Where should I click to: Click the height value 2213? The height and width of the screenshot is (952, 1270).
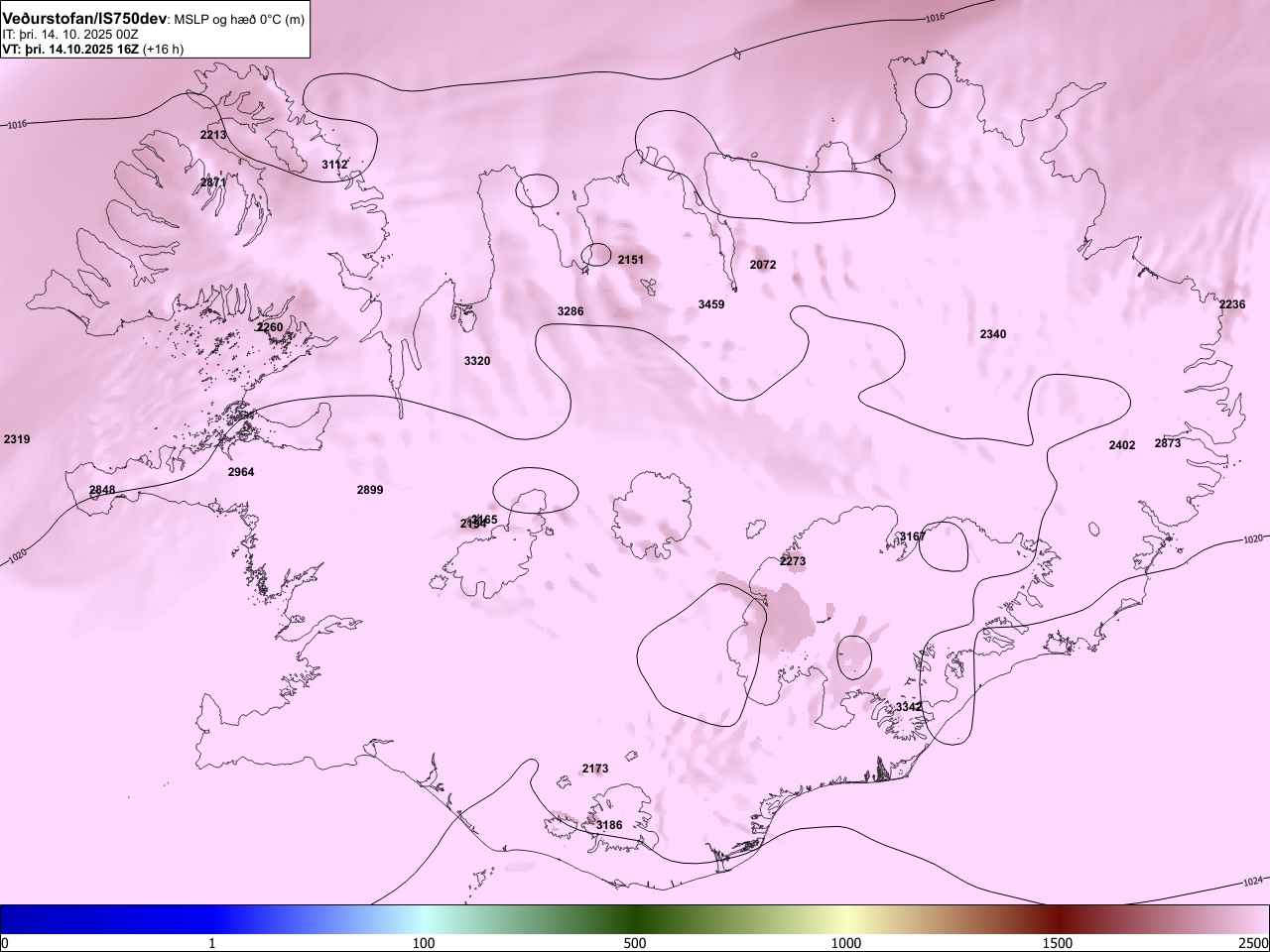click(213, 135)
